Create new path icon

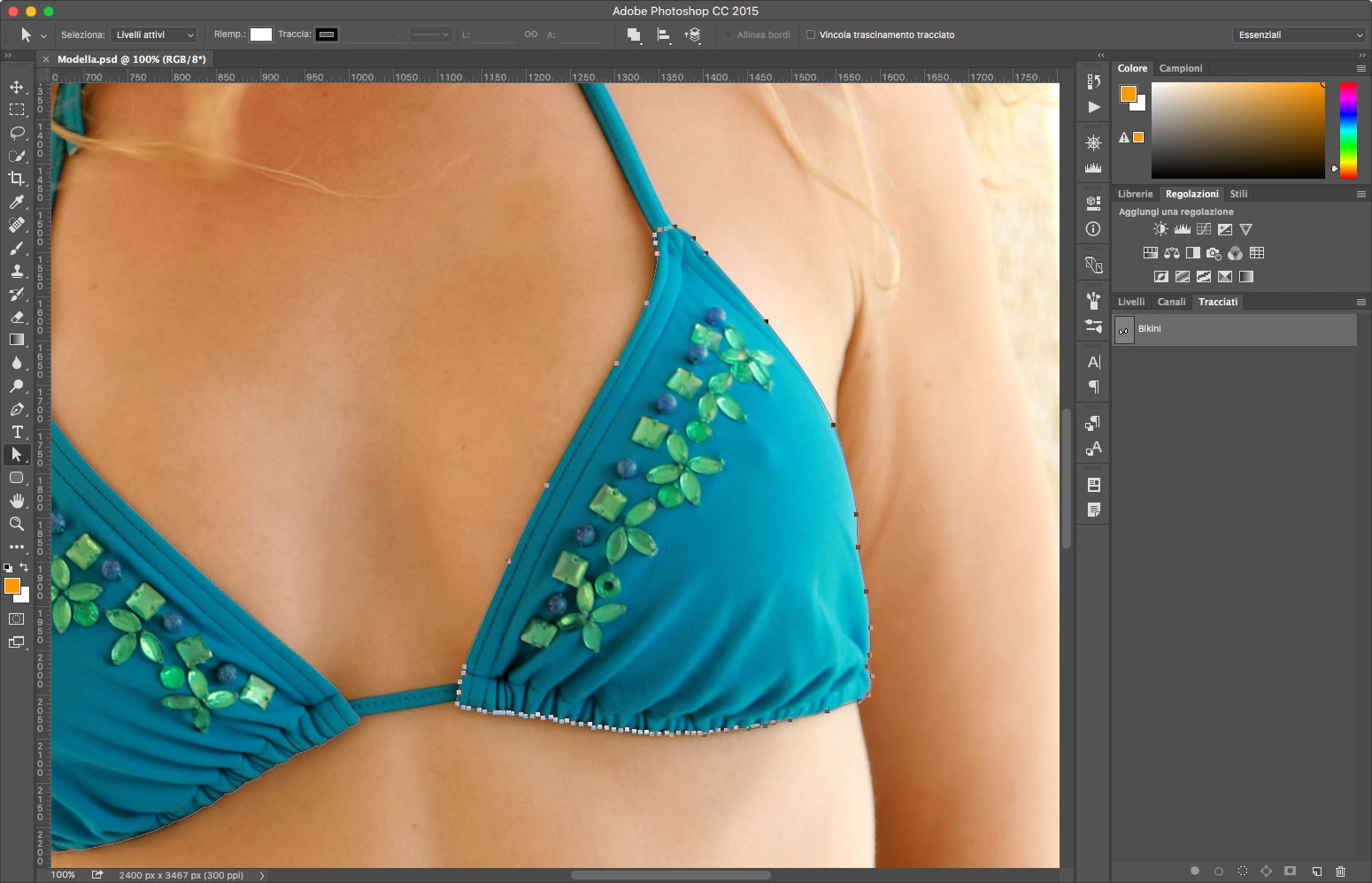[x=1316, y=871]
